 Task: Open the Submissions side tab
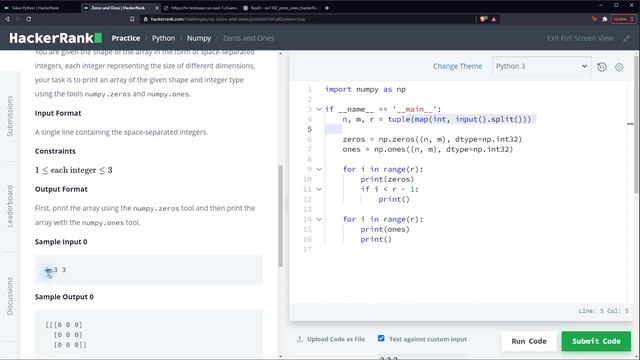pyautogui.click(x=10, y=116)
